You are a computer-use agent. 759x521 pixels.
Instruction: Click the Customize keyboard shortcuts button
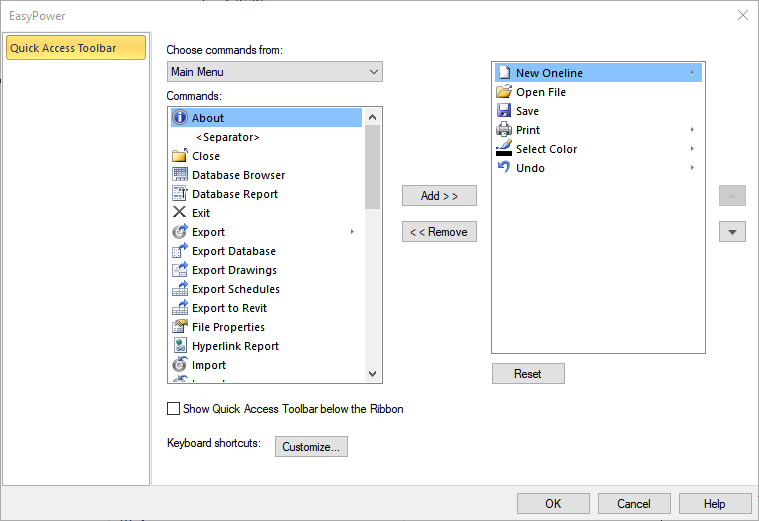click(311, 447)
